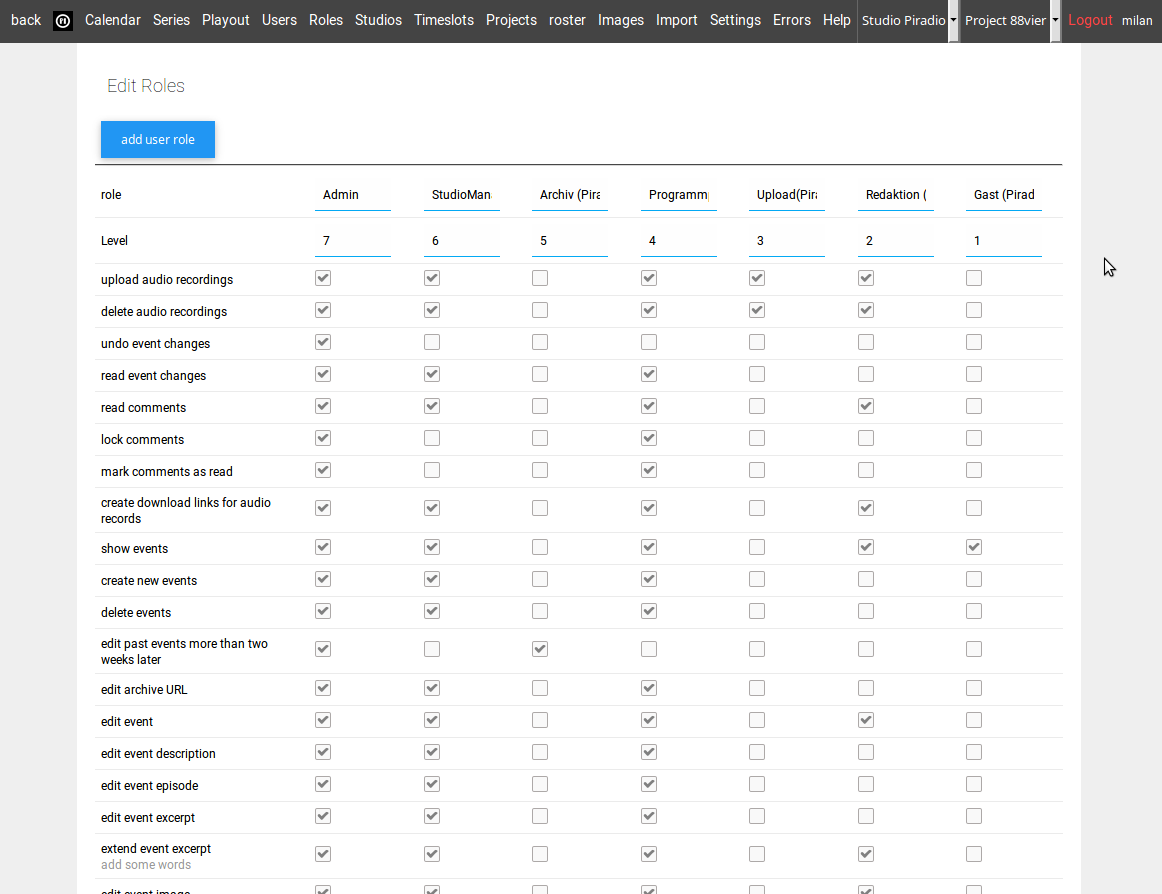
Task: Open the Studio Piradio selector
Action: click(902, 21)
